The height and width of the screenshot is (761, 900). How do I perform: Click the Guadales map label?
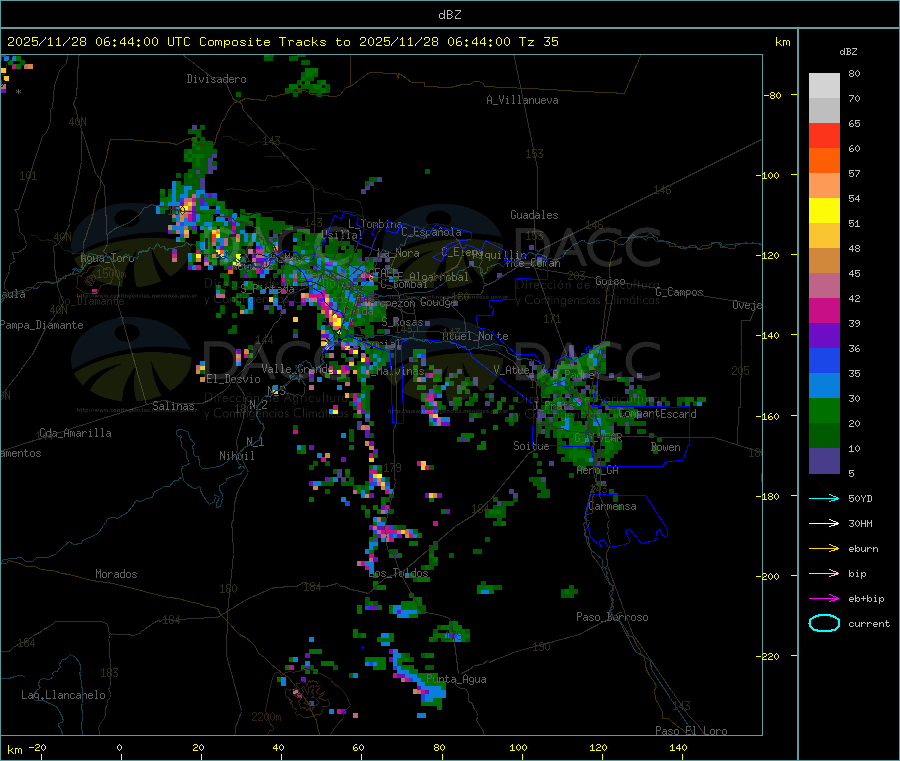click(x=534, y=215)
